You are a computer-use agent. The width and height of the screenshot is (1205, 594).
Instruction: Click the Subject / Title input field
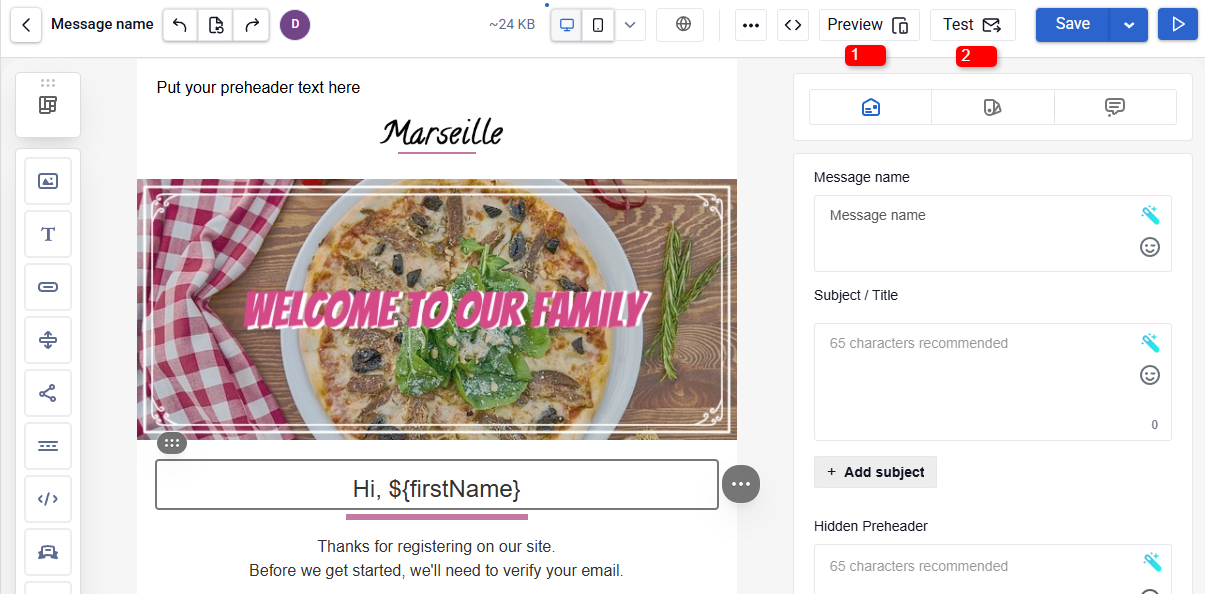pyautogui.click(x=993, y=382)
